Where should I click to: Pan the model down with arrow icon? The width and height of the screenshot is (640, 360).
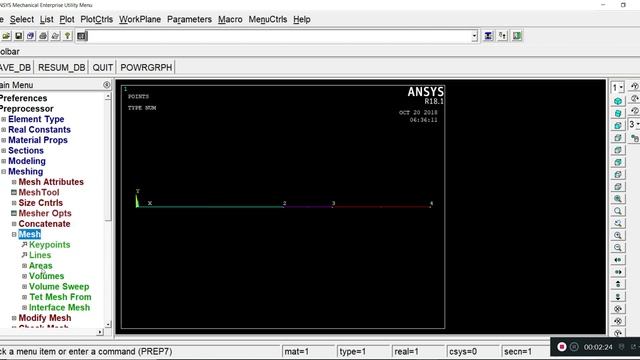click(x=618, y=297)
